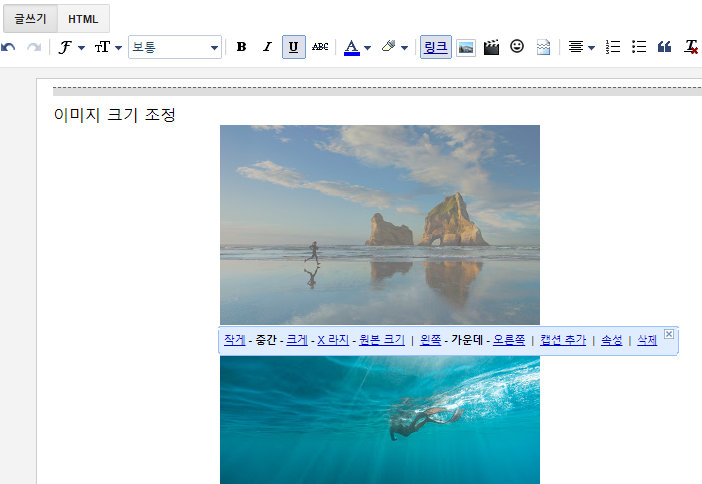Align image to 왼쪽 (left)
Viewport: 702px width, 484px height.
click(x=431, y=340)
